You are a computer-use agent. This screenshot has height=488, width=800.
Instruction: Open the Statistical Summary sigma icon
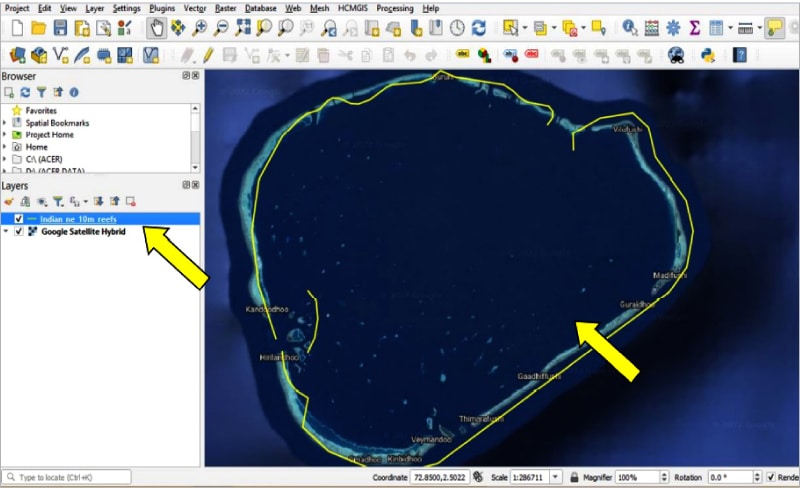[694, 28]
